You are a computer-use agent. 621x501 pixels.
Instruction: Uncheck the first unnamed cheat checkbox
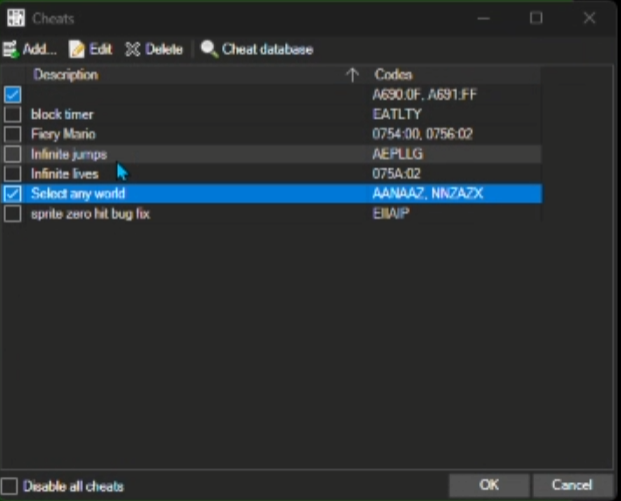12,95
